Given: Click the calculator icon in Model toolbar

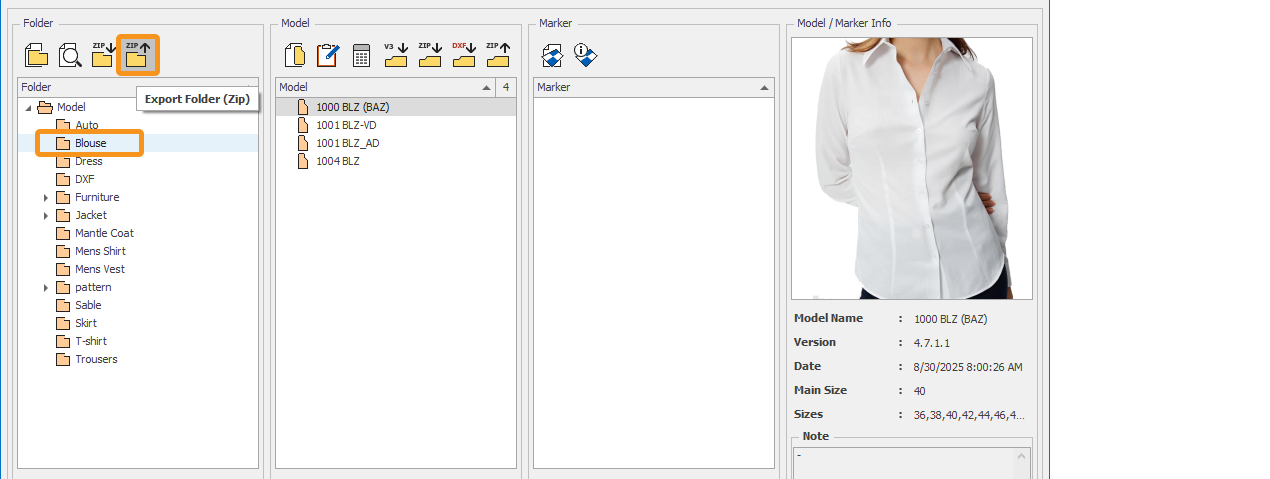Looking at the screenshot, I should tap(361, 56).
